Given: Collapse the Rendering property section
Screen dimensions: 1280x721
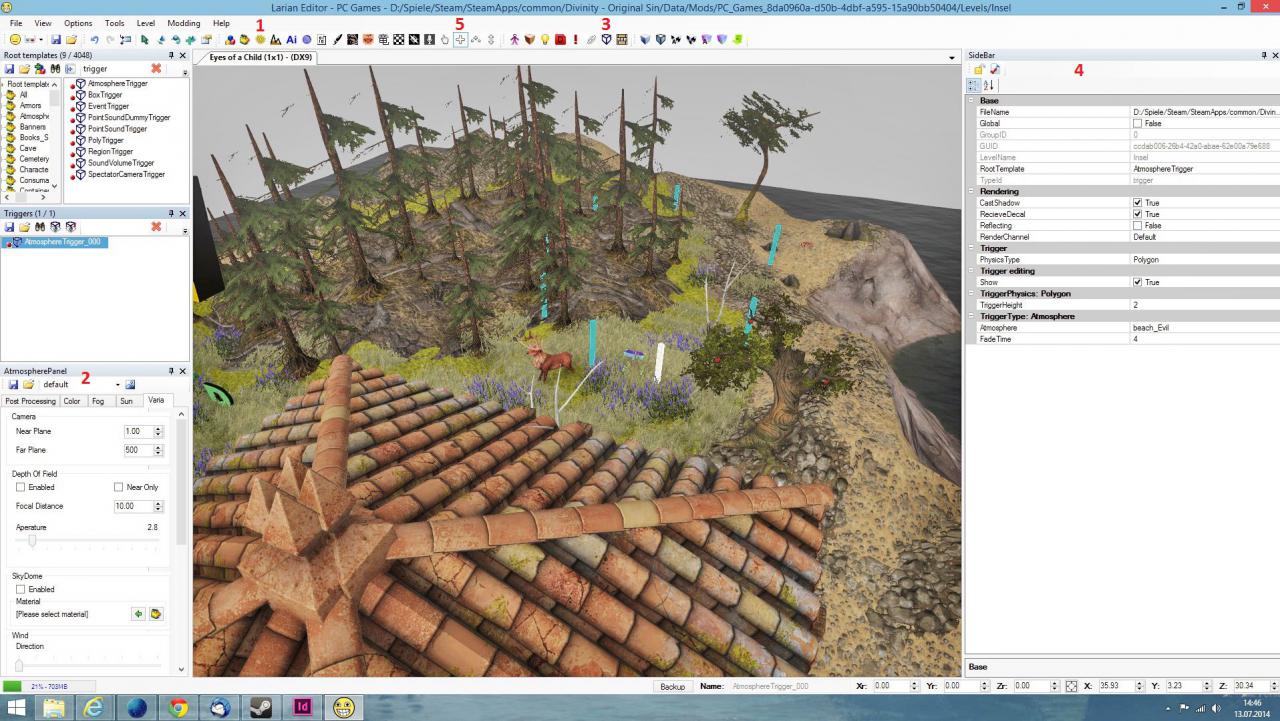Looking at the screenshot, I should pos(971,192).
